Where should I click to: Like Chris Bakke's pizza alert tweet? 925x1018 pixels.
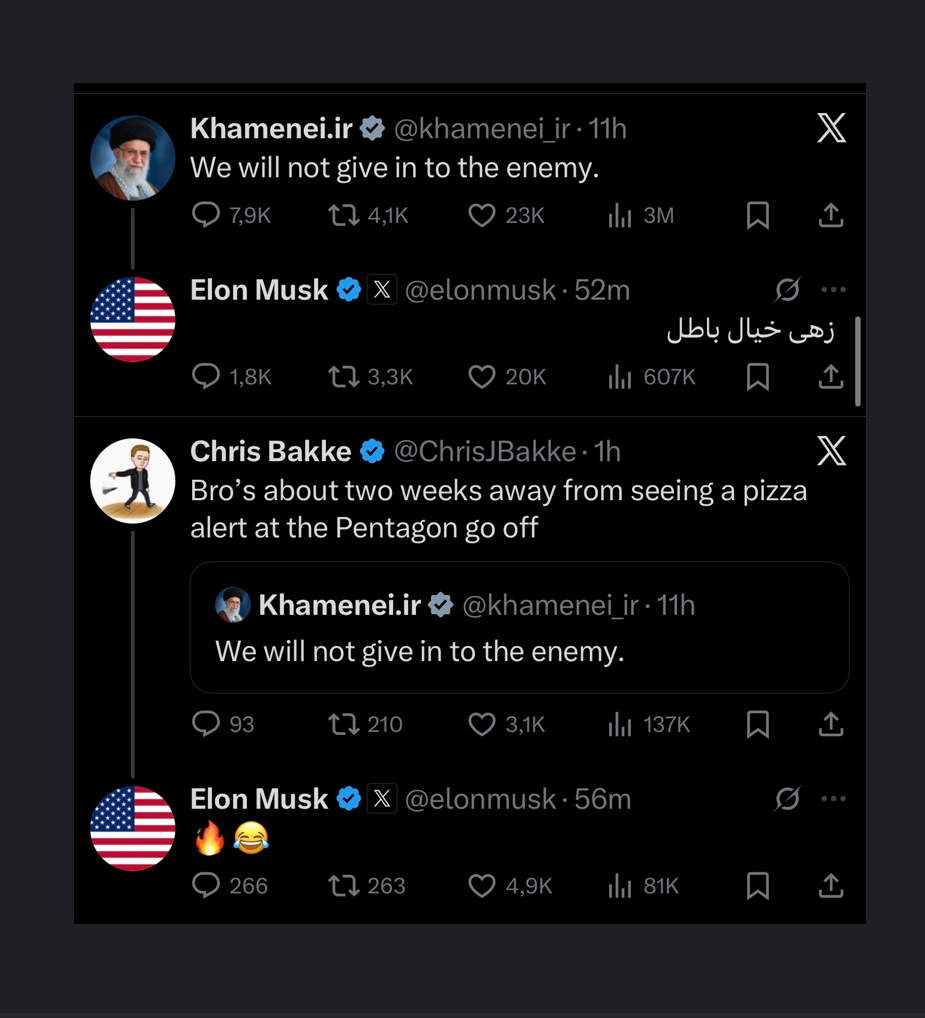click(482, 724)
